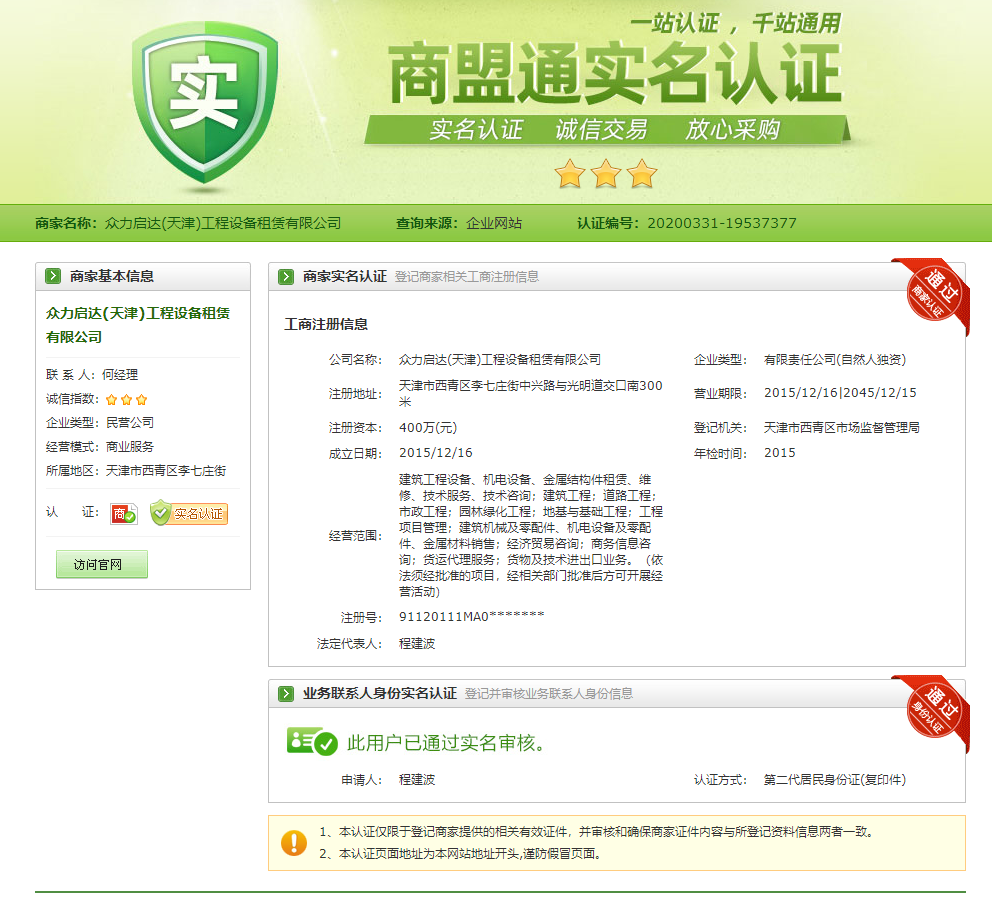Click the 商盟通实名认证 banner title
This screenshot has height=905, width=992.
pos(615,73)
